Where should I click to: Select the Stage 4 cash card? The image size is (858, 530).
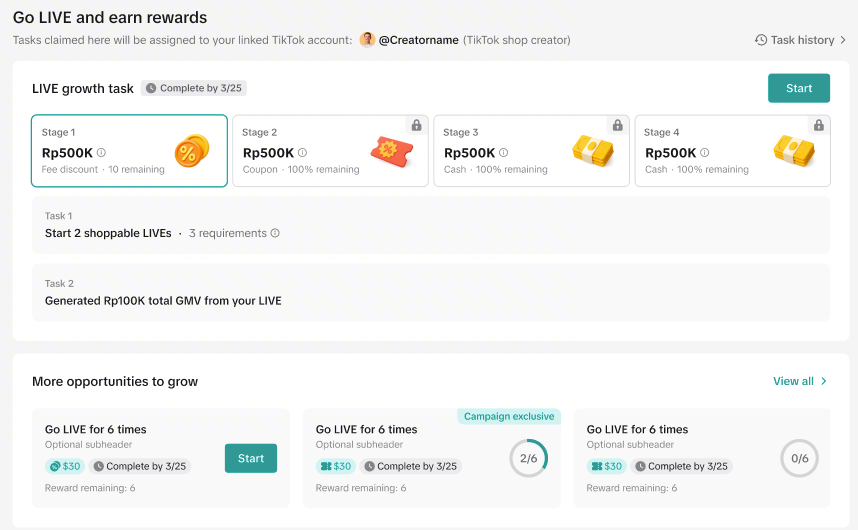(733, 151)
